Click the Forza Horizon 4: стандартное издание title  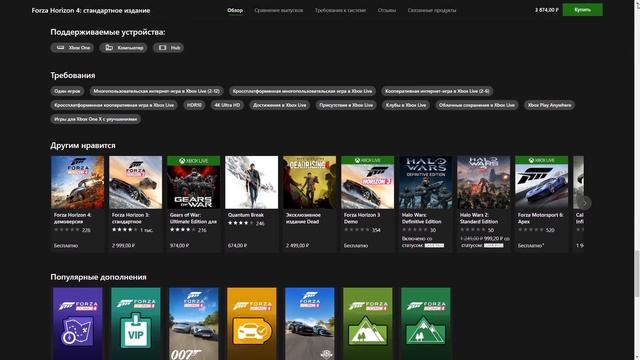point(91,11)
